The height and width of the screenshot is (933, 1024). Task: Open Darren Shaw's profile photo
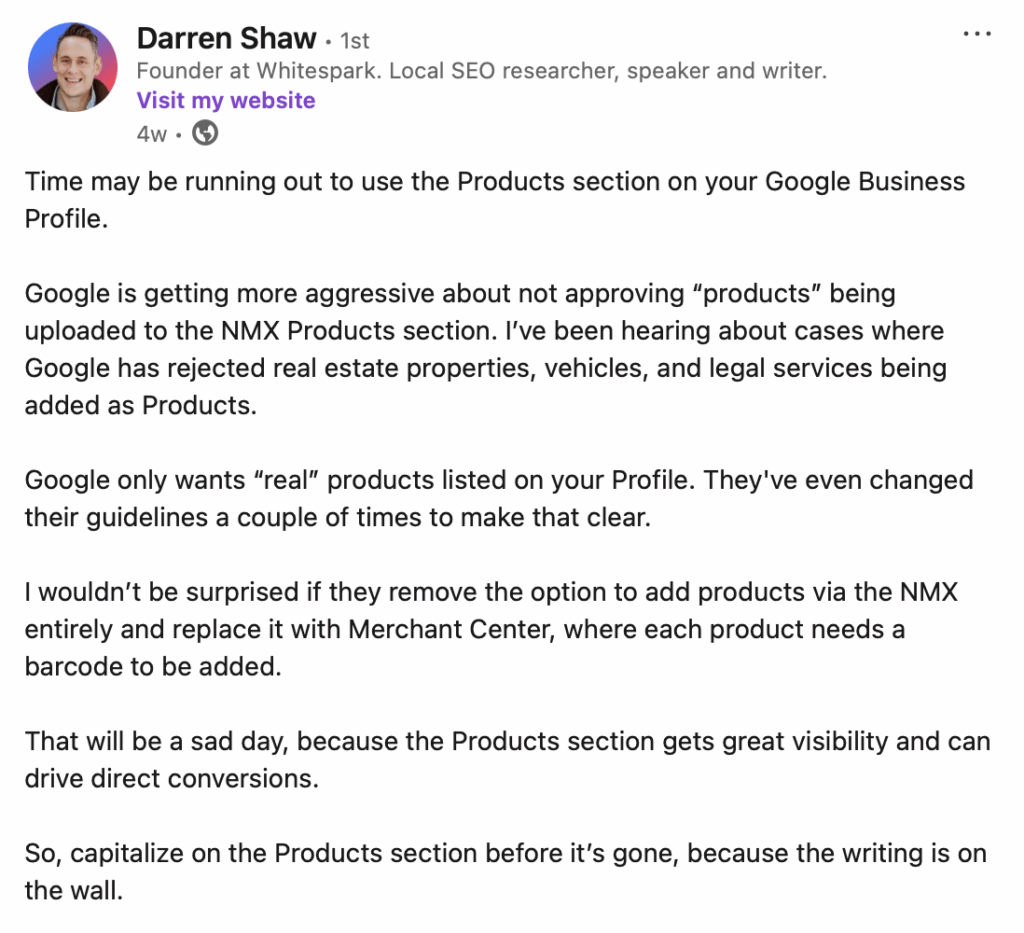pyautogui.click(x=71, y=66)
